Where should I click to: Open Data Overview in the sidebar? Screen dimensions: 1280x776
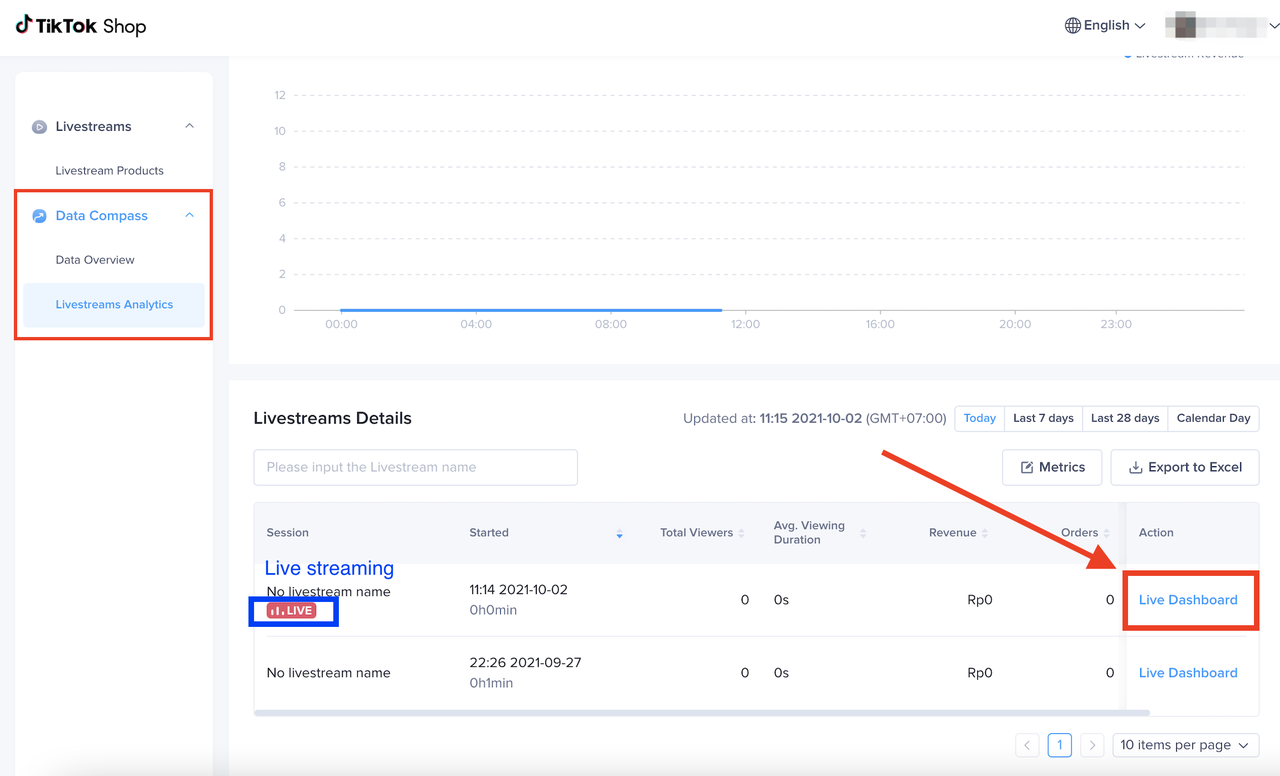tap(95, 260)
